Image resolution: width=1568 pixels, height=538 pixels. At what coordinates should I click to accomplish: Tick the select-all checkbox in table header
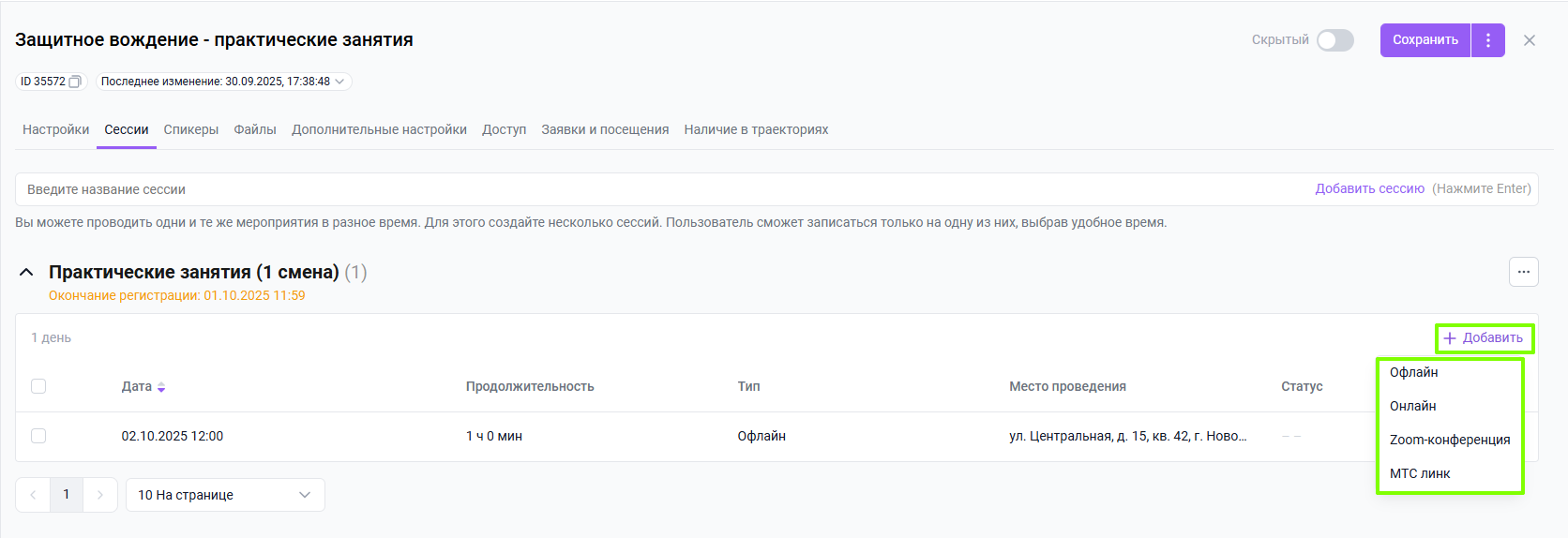click(38, 386)
